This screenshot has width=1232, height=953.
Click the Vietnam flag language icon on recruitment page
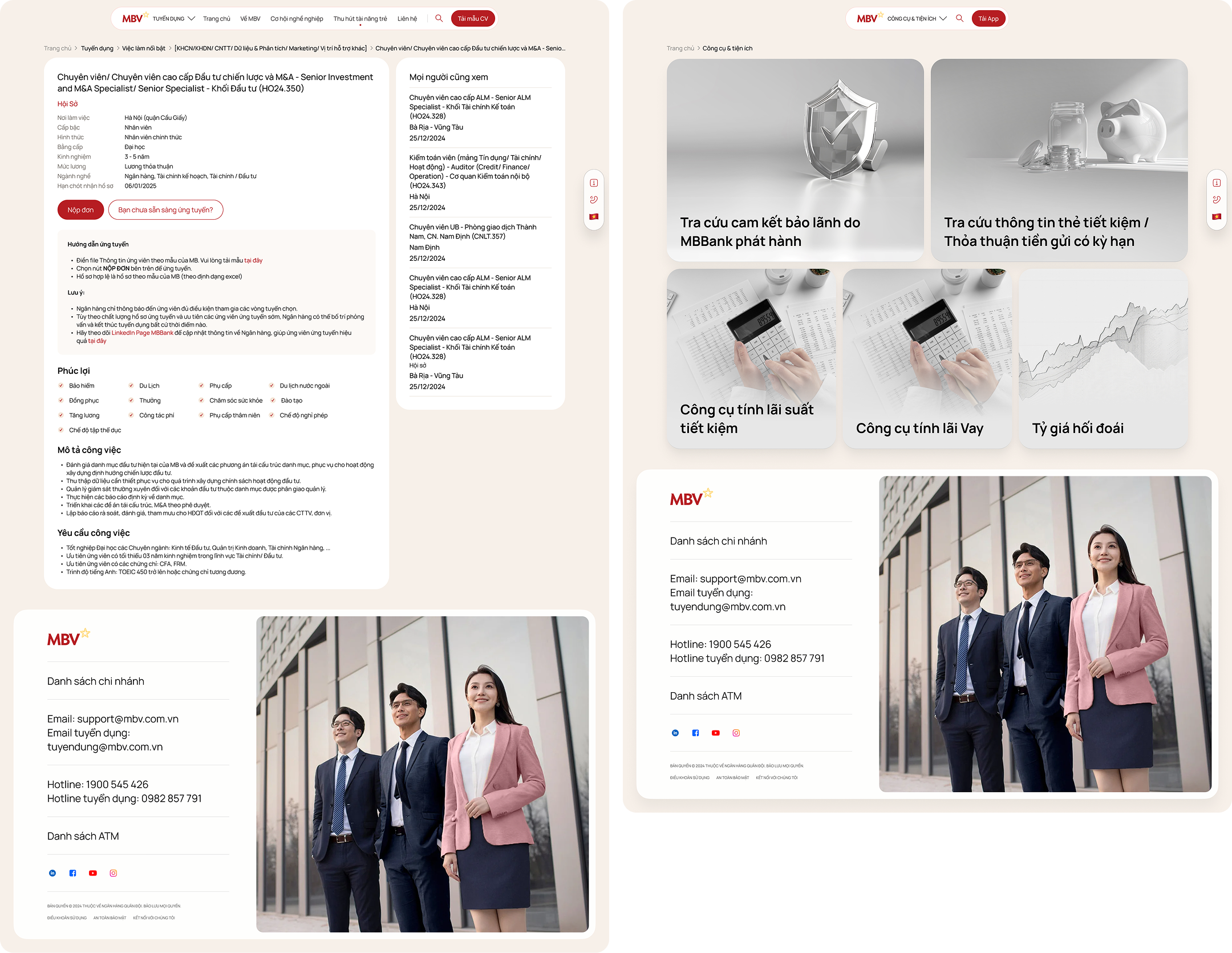click(594, 217)
